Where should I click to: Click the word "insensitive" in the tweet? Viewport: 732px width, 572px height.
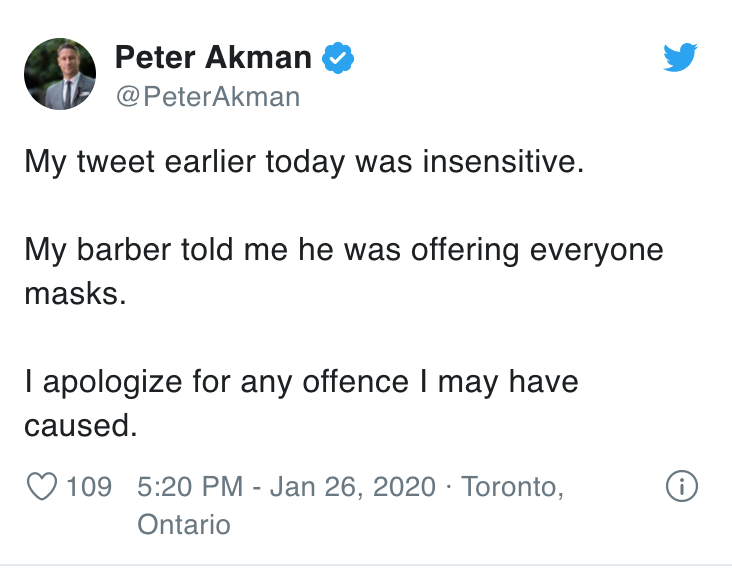coord(504,162)
